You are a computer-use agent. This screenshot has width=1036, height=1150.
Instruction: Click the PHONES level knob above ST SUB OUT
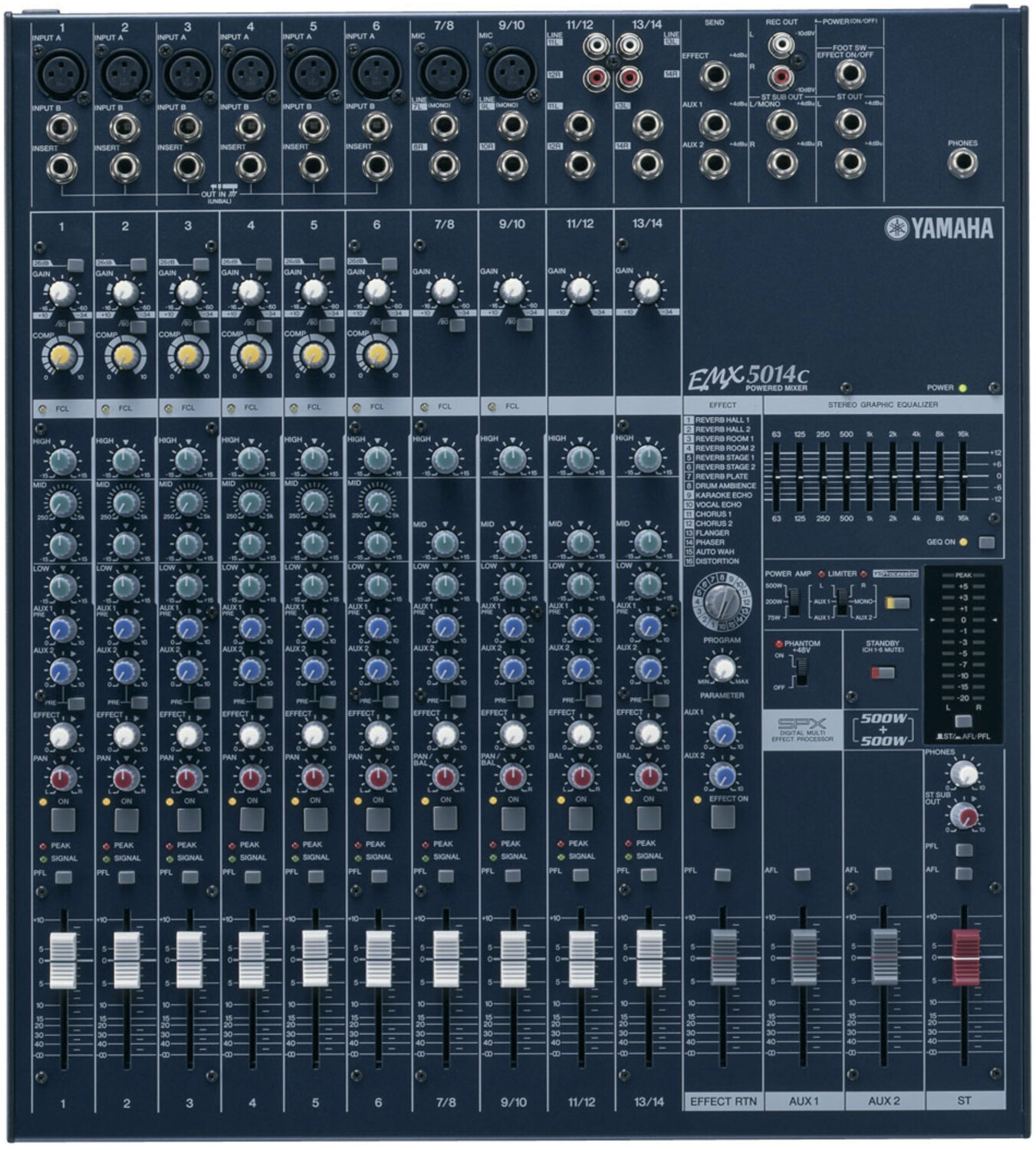click(x=964, y=774)
